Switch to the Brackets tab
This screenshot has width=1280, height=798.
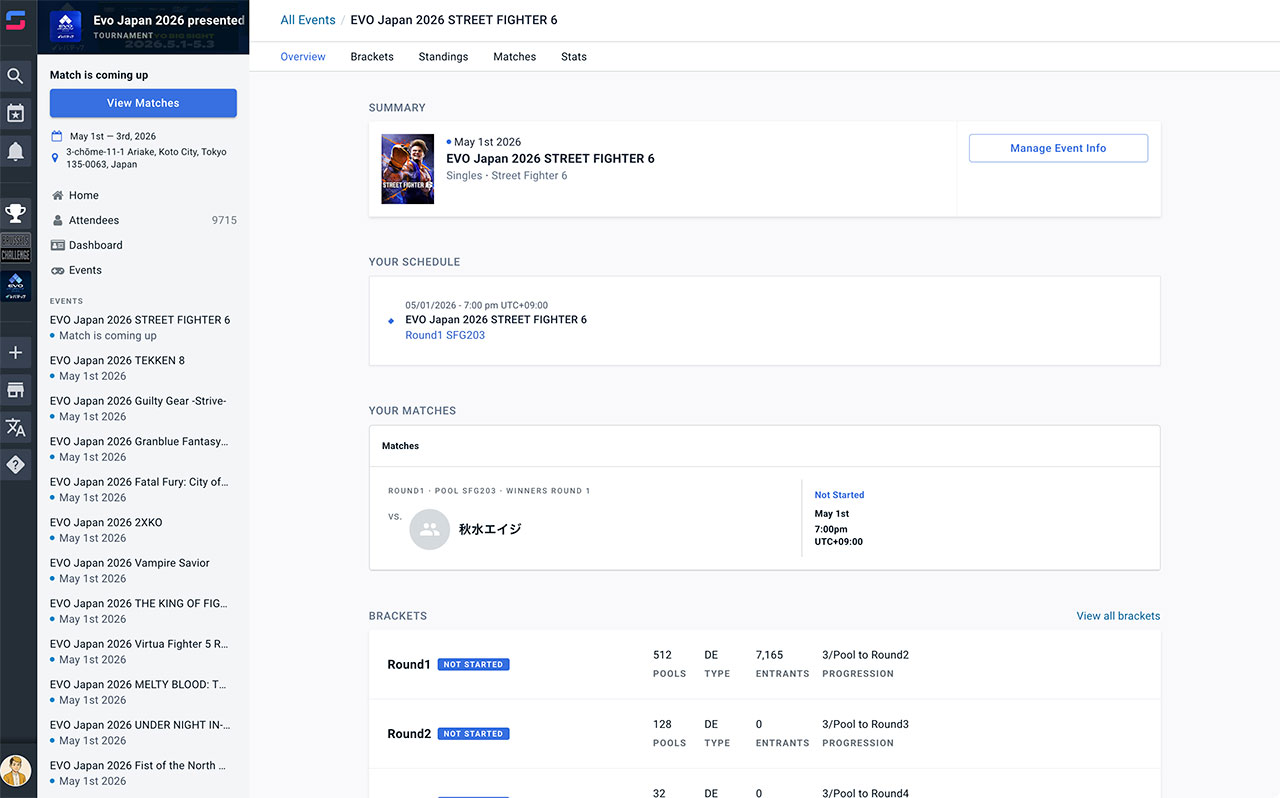click(372, 57)
